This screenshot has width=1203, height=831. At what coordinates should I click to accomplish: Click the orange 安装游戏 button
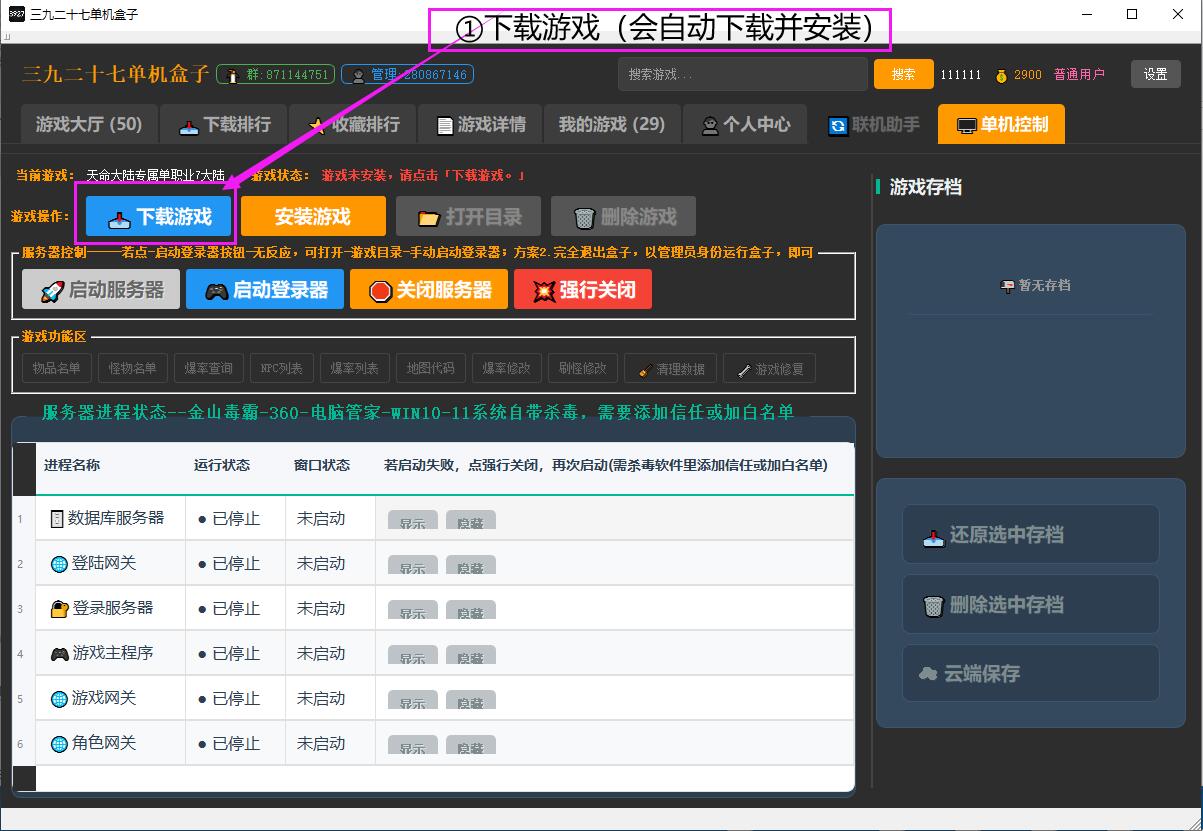tap(313, 217)
